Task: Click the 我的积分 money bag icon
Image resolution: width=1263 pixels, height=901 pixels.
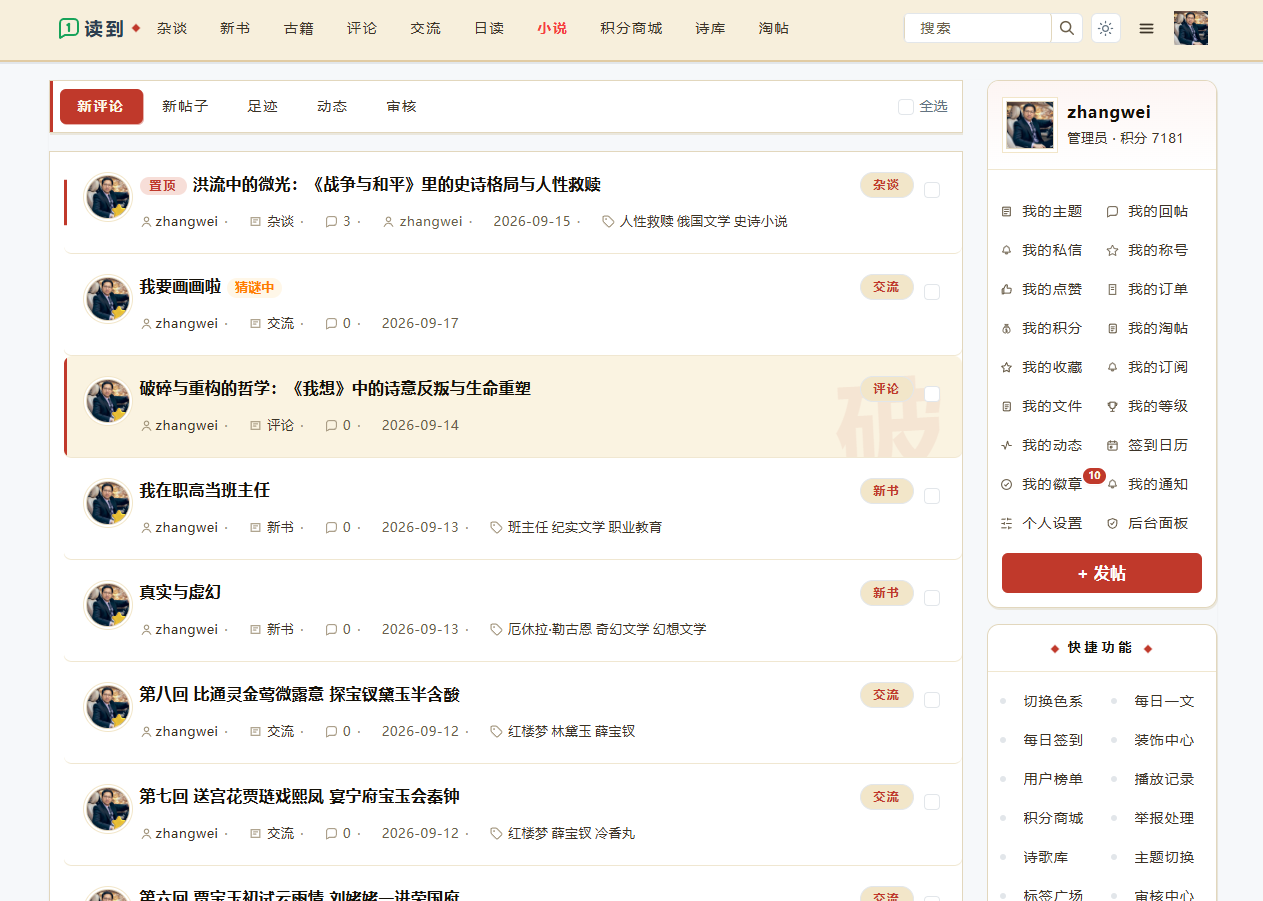Action: (1007, 328)
